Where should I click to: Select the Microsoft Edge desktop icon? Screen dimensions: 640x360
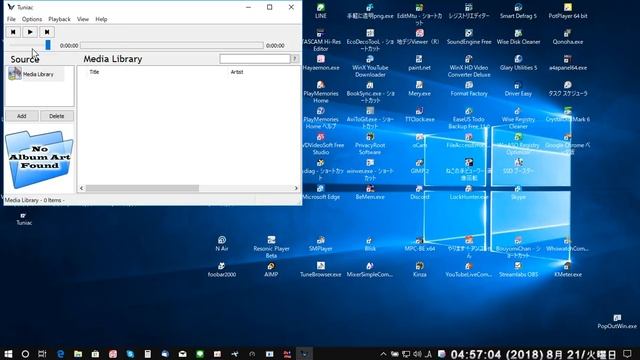(321, 192)
